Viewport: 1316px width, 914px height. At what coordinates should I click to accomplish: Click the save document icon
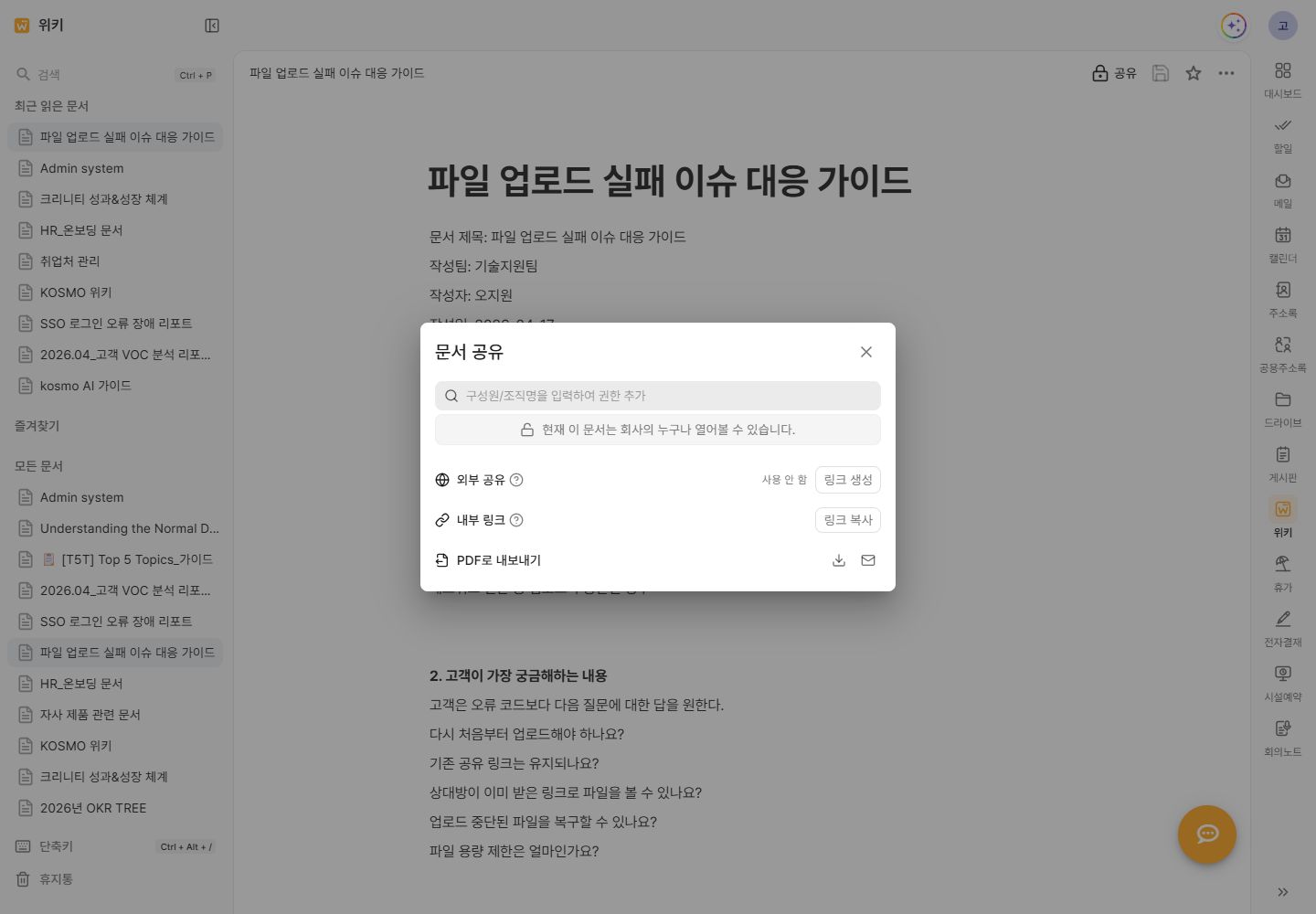tap(1161, 73)
